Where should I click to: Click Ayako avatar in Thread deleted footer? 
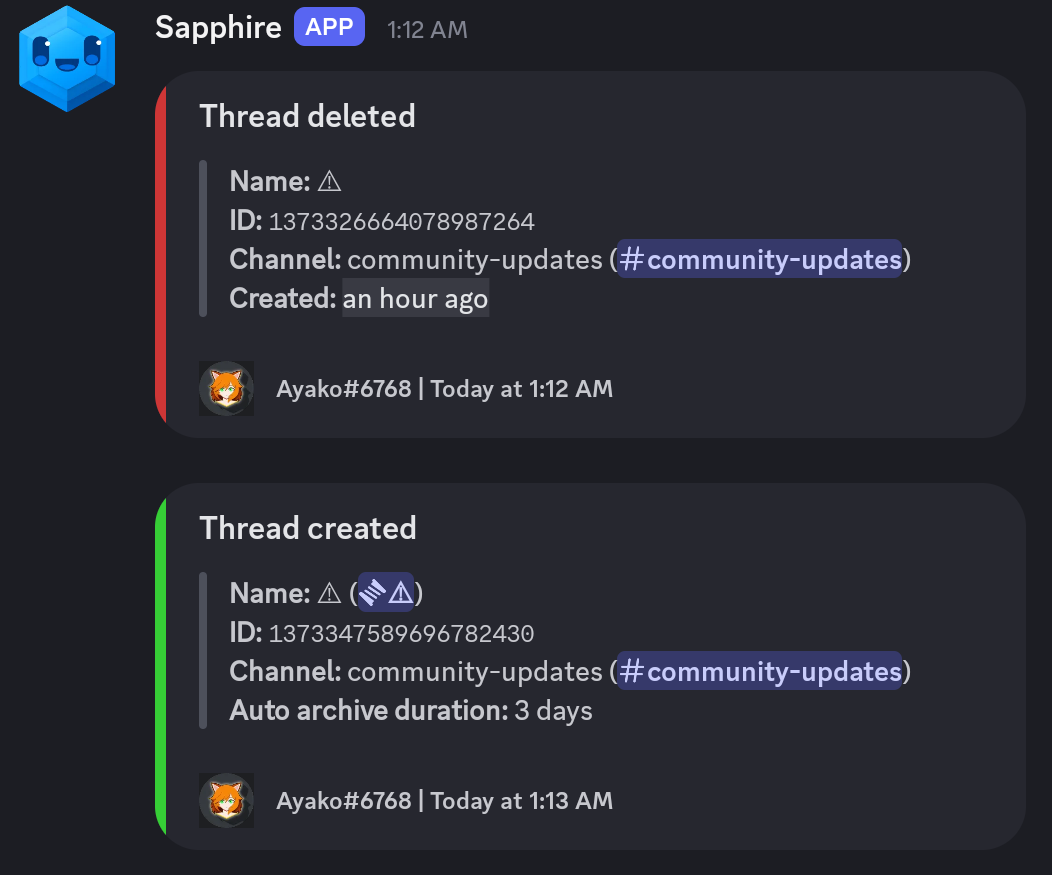(x=226, y=388)
